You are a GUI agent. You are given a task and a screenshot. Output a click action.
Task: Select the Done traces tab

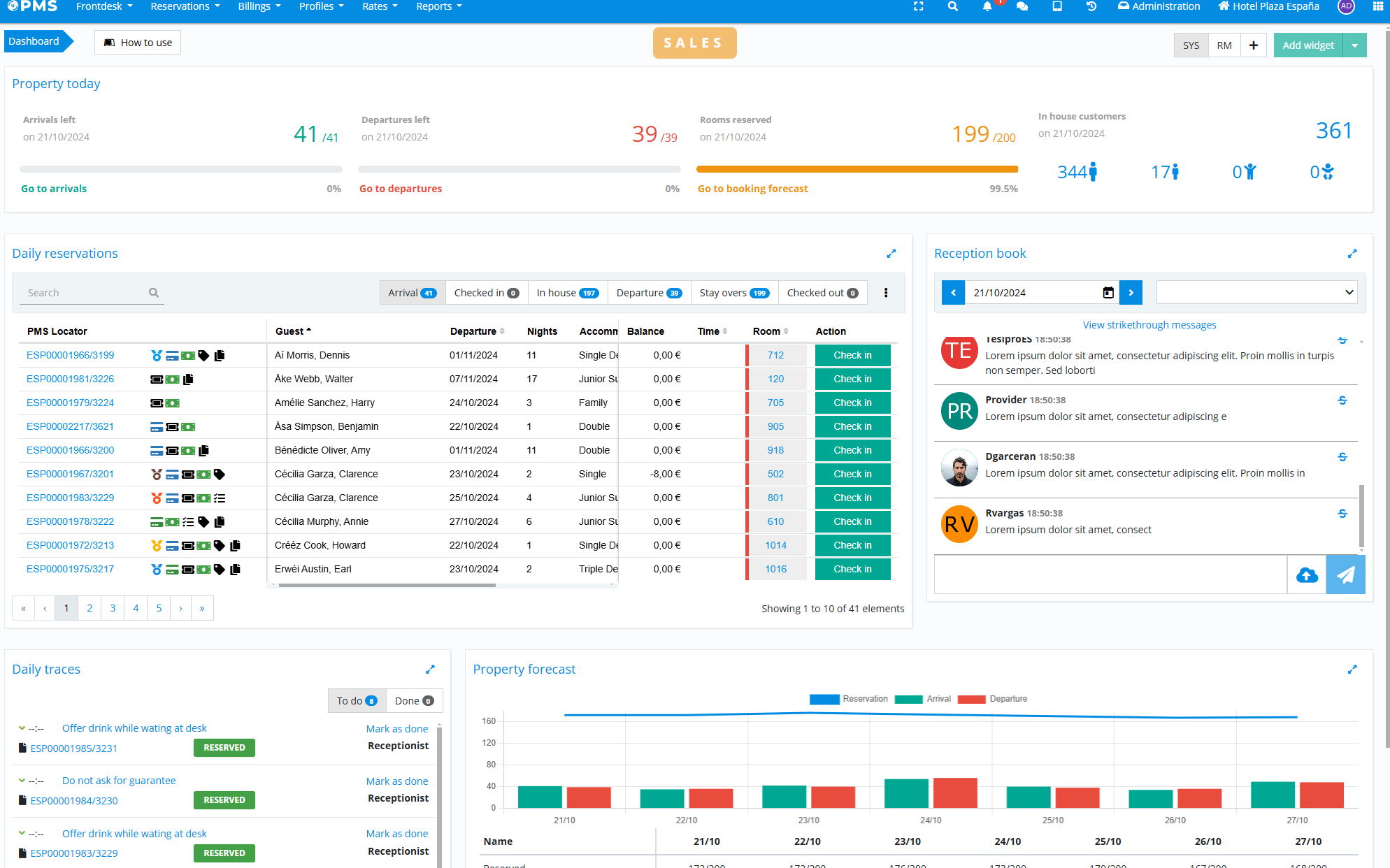click(x=414, y=701)
